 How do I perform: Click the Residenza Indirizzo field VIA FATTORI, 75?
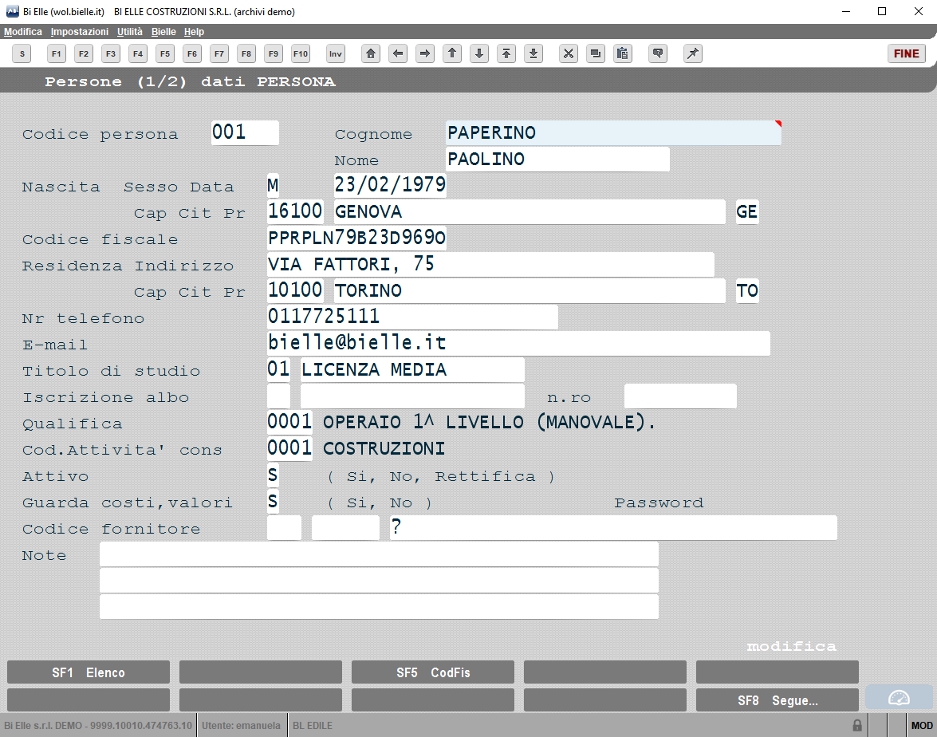point(490,264)
